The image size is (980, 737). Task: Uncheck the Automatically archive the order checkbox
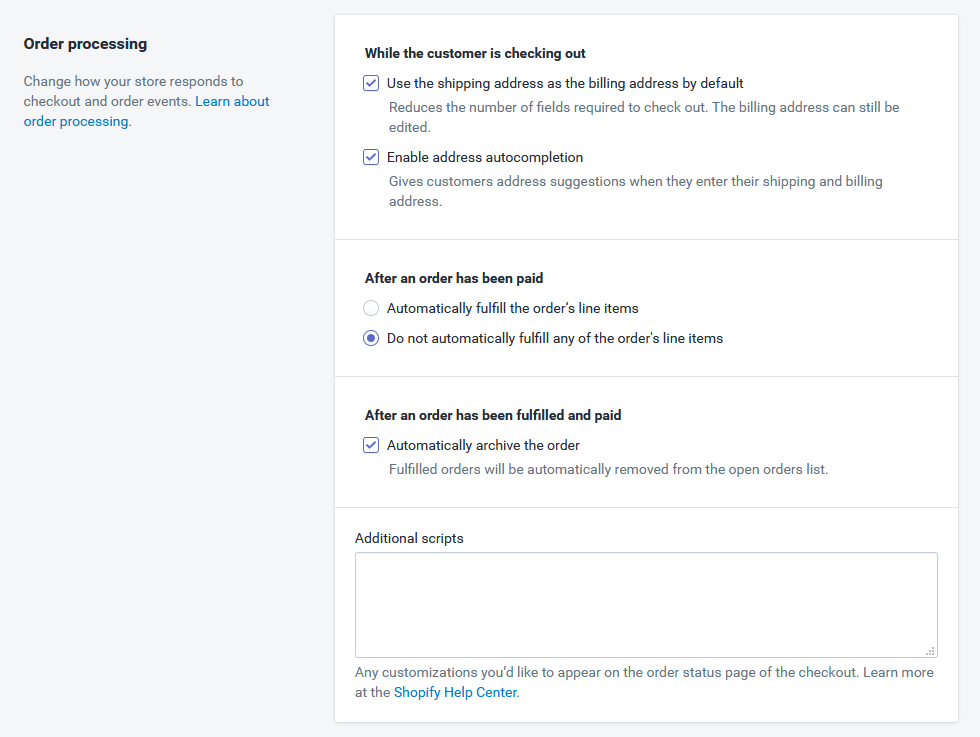(371, 445)
